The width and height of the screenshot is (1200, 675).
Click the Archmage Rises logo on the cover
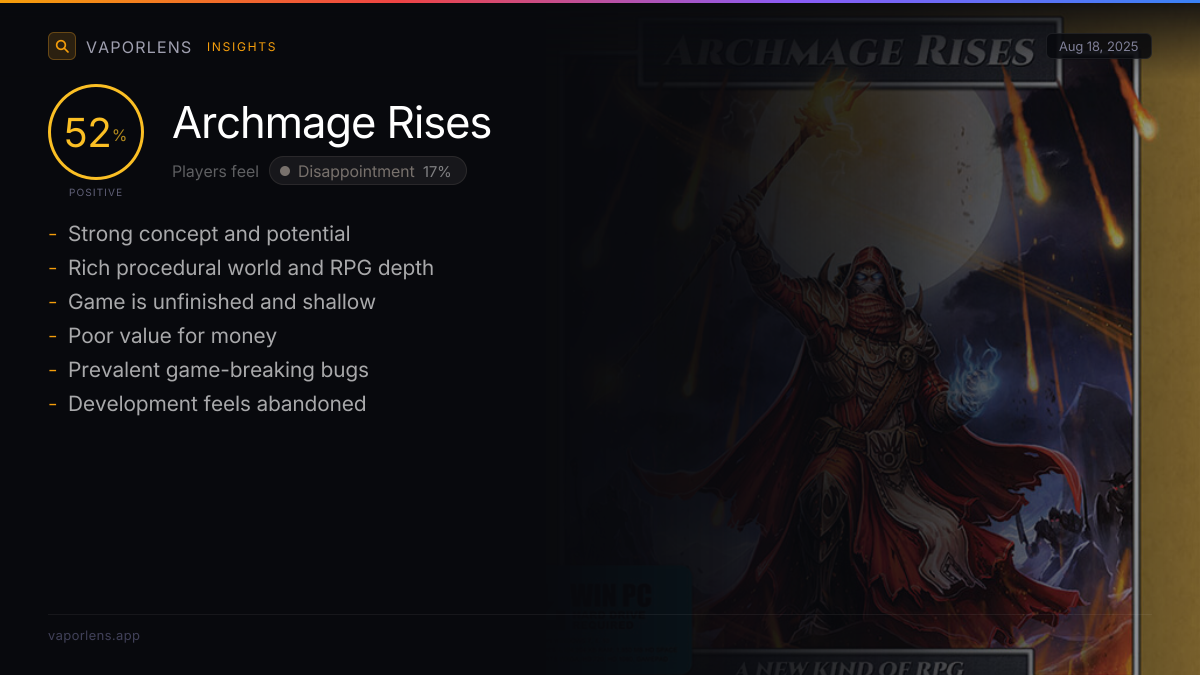click(x=848, y=52)
